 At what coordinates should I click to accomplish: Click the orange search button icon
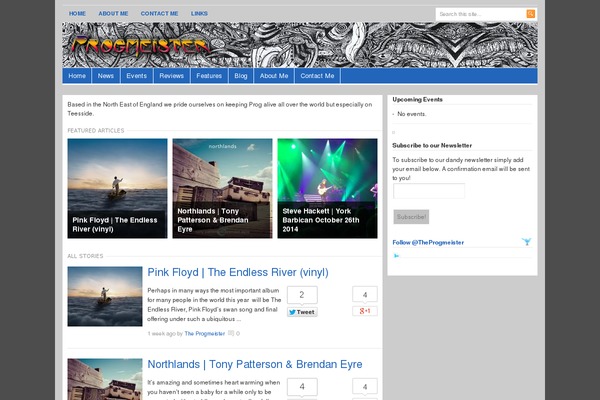pos(530,14)
